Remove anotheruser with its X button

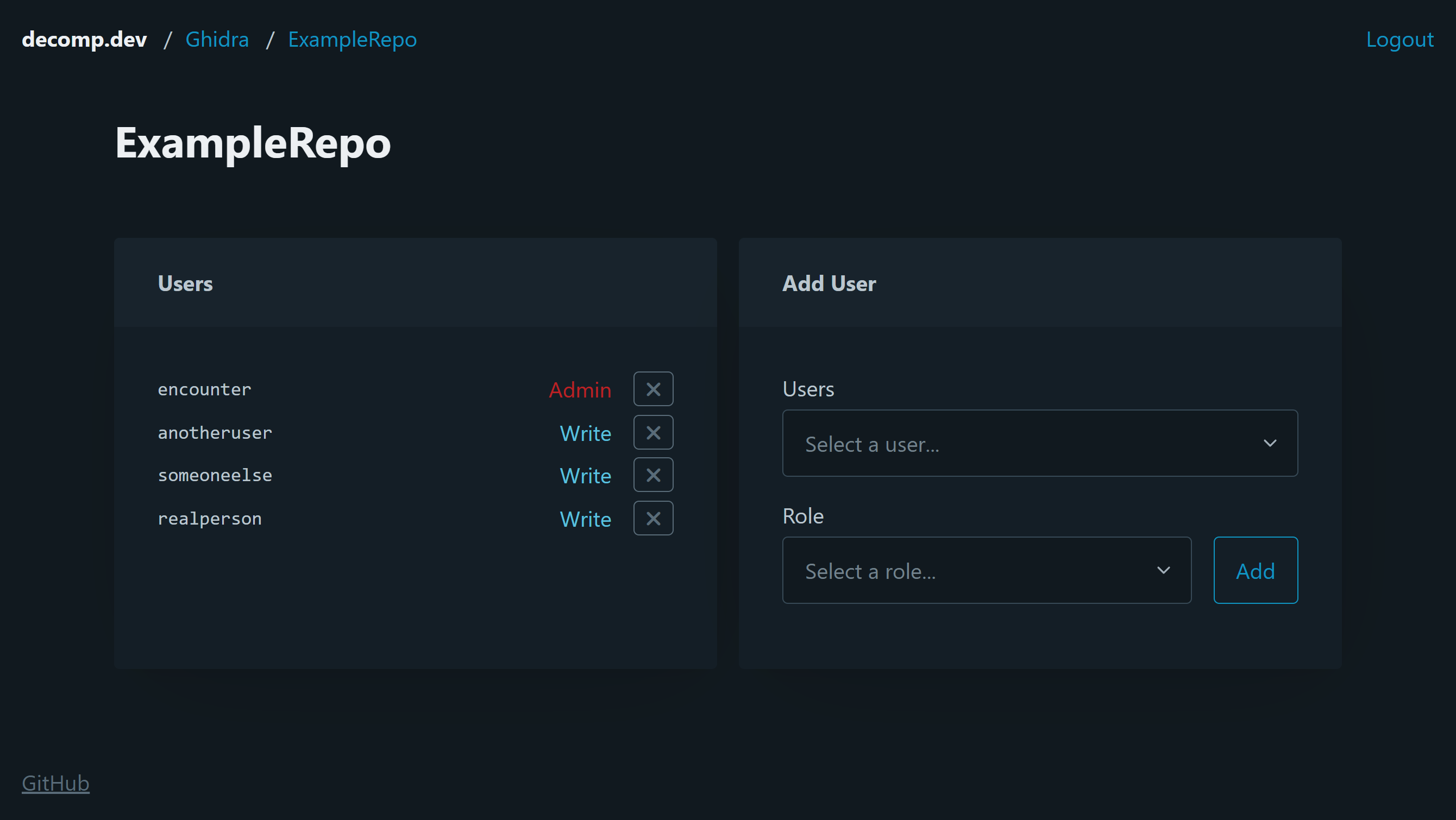[653, 432]
